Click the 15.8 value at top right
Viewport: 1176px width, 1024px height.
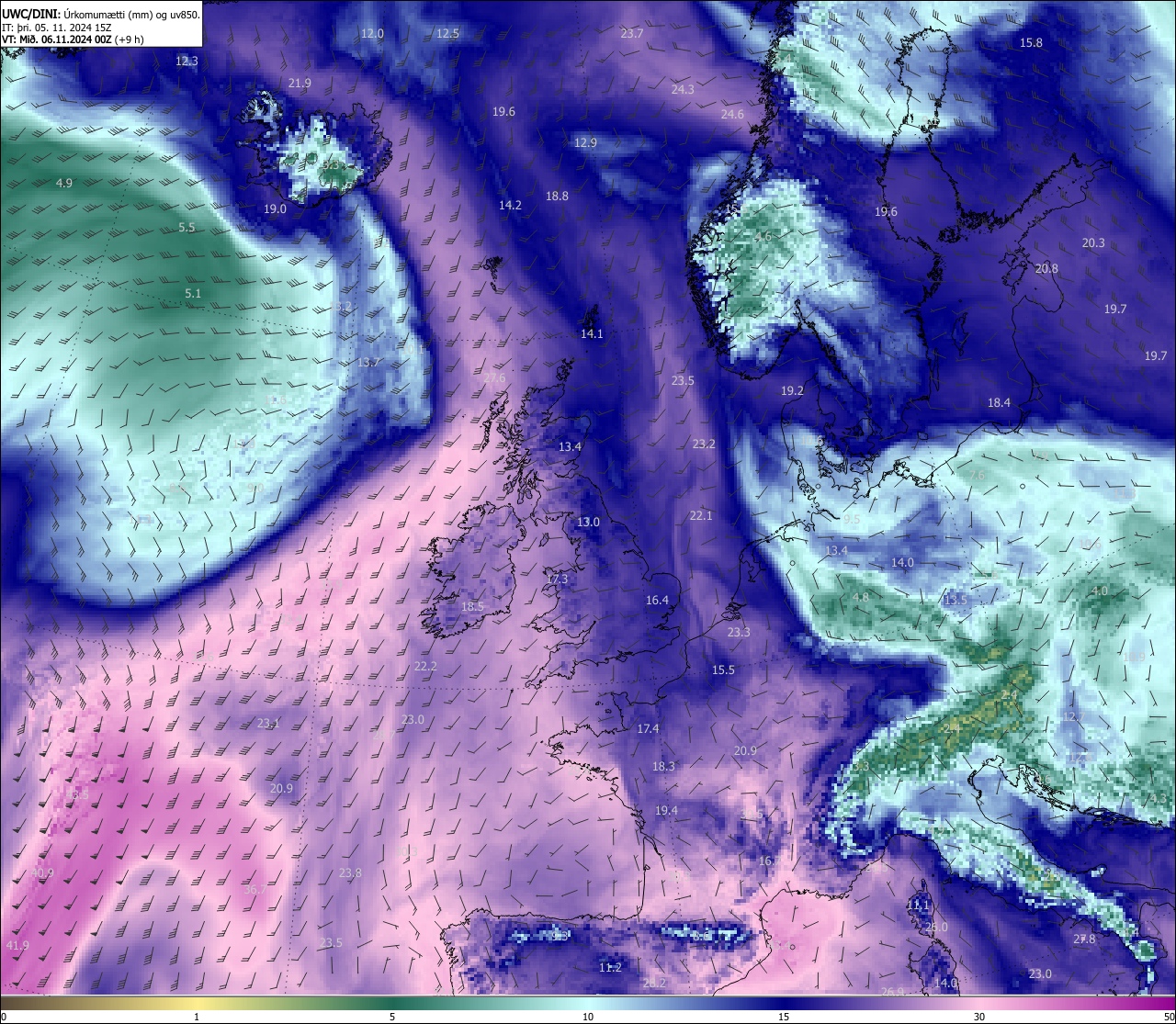click(1031, 42)
